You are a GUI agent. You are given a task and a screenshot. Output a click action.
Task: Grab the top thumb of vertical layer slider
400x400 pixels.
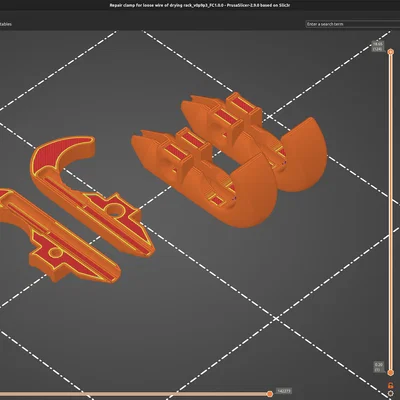click(x=391, y=52)
